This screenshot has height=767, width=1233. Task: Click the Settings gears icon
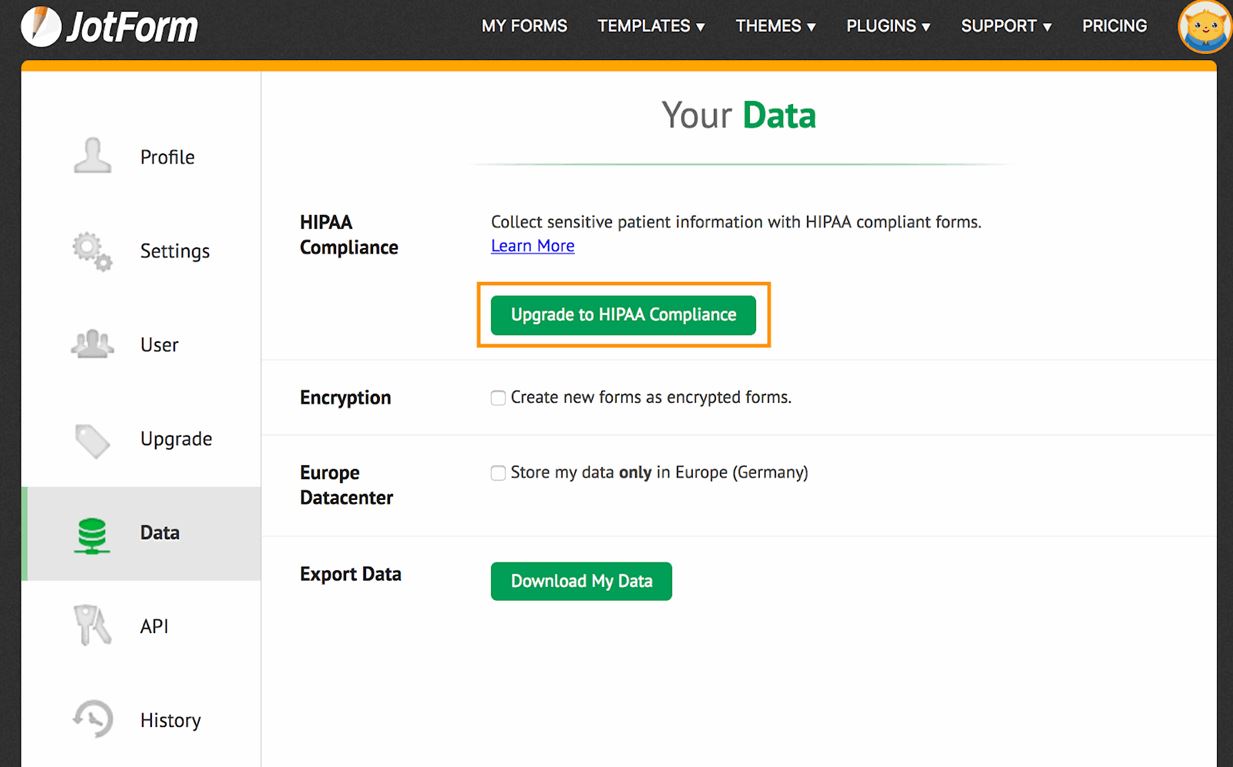coord(92,251)
